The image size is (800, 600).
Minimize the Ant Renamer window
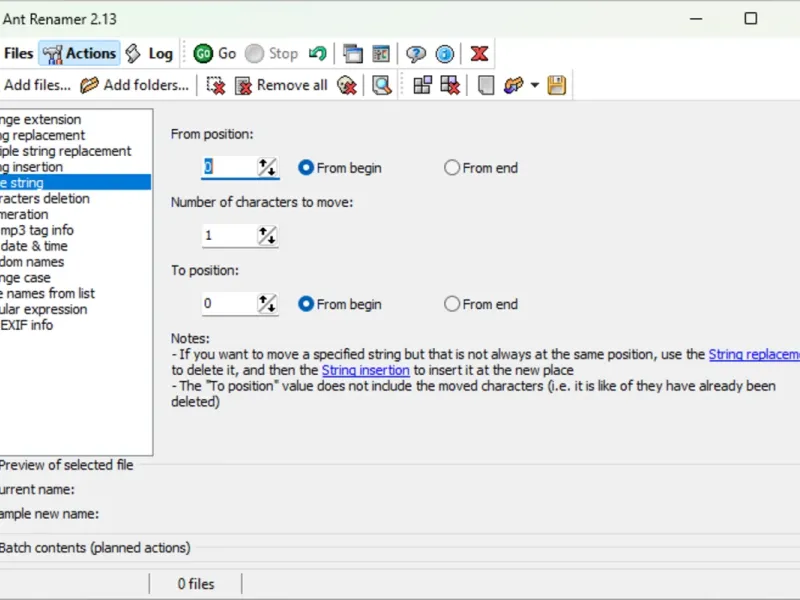point(696,19)
